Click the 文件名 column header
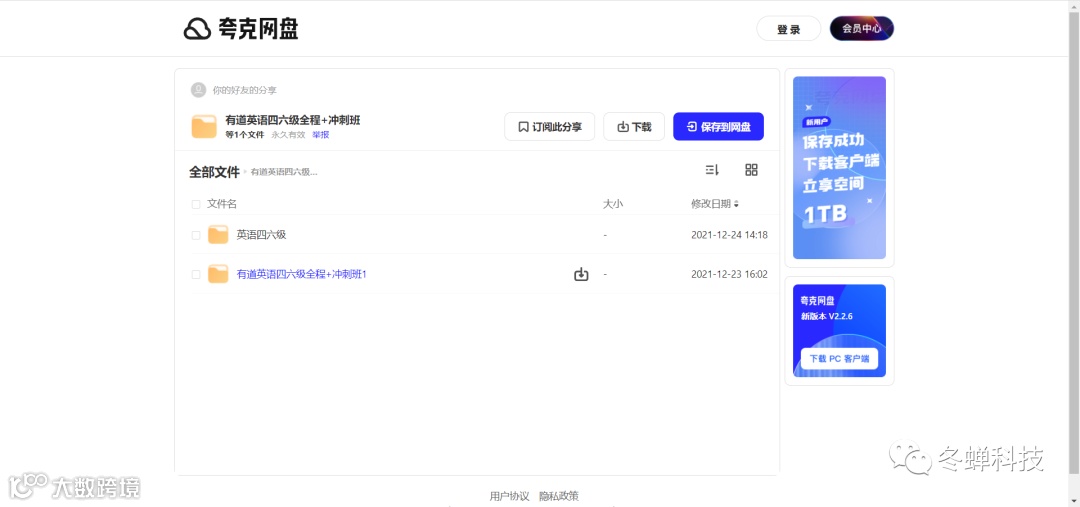 click(222, 205)
